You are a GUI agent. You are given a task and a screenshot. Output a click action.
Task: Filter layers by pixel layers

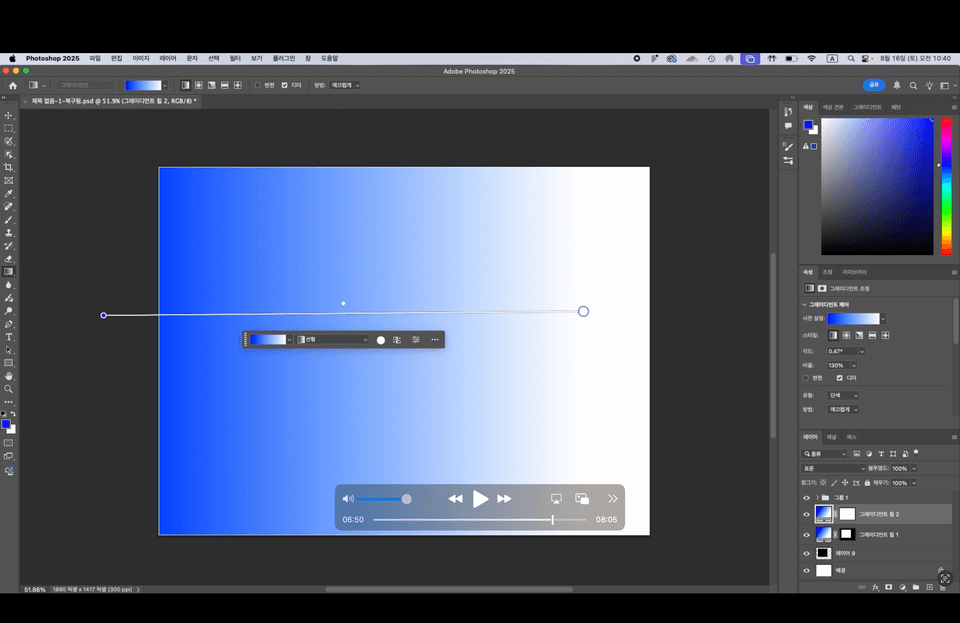tap(857, 453)
